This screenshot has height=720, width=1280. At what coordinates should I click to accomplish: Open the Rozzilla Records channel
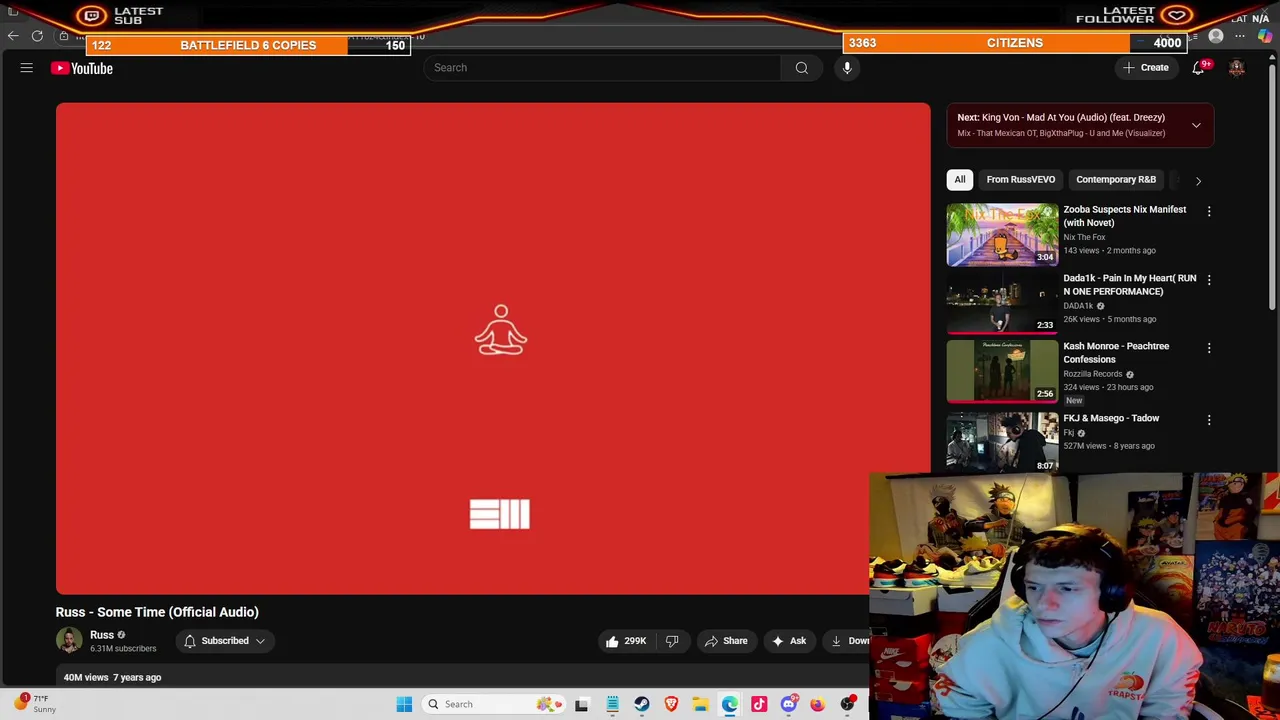(1092, 374)
